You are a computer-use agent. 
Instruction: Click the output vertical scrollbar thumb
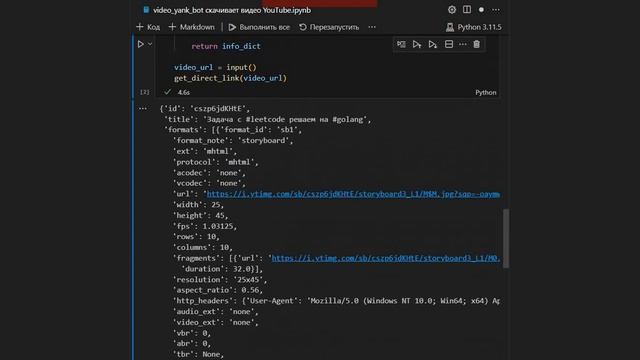506,238
